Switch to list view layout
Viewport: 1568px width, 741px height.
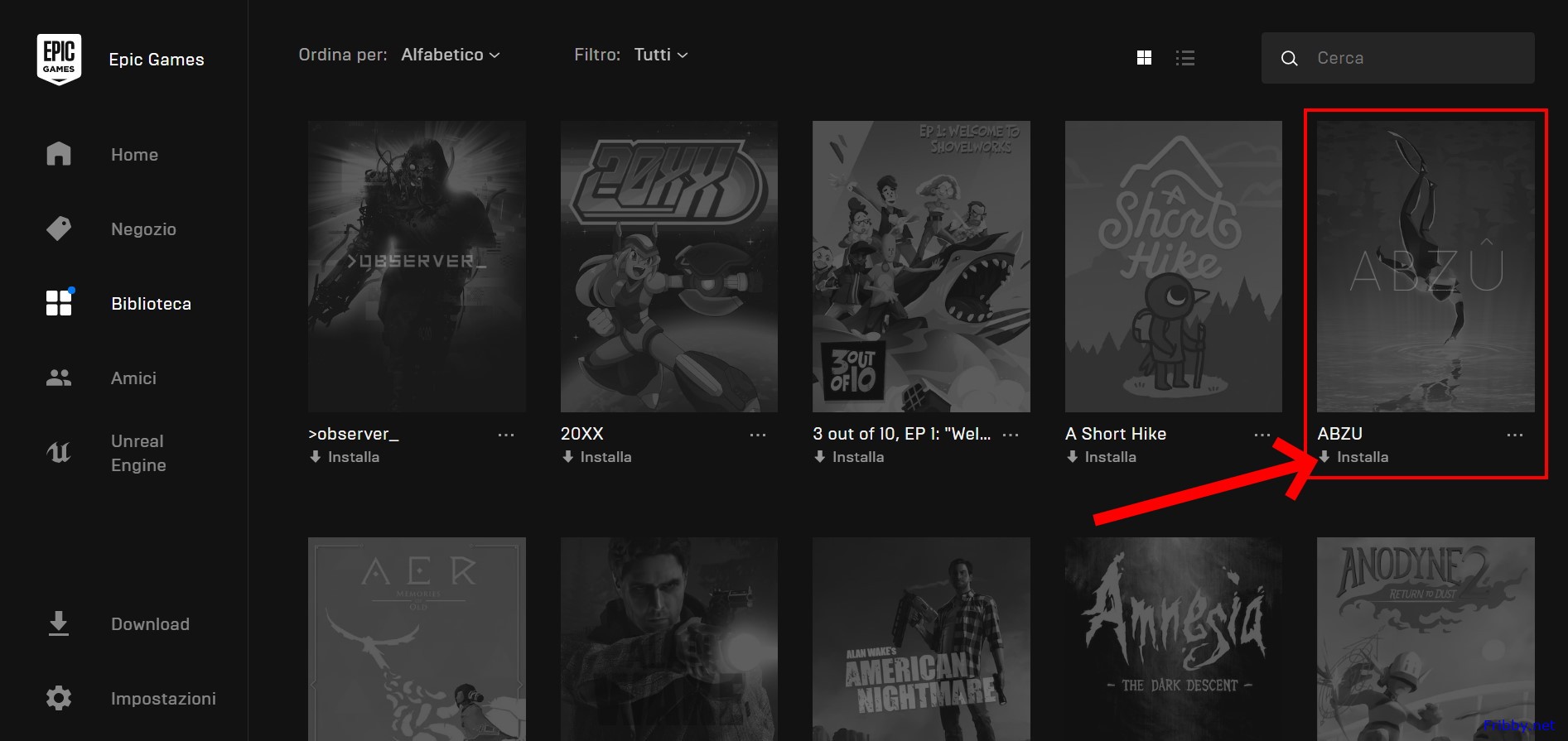click(1185, 57)
